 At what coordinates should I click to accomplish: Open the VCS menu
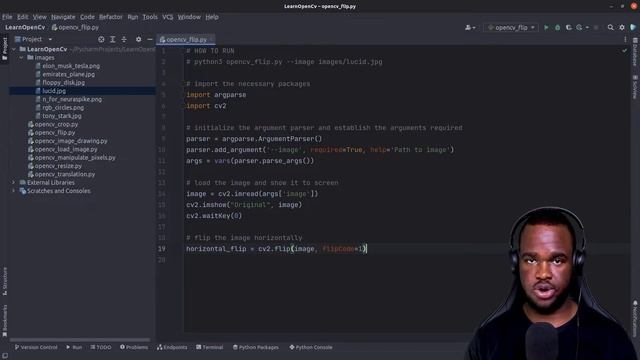tap(168, 17)
